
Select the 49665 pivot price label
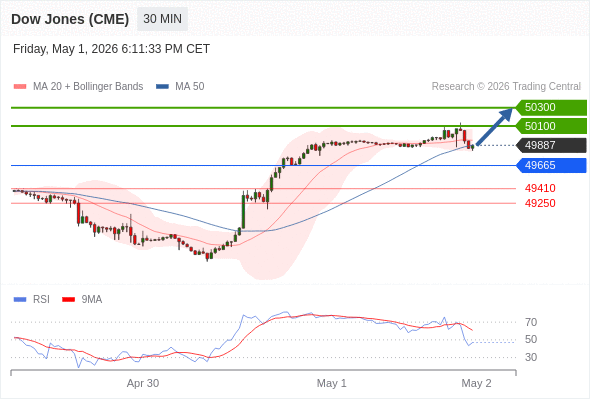pos(551,165)
